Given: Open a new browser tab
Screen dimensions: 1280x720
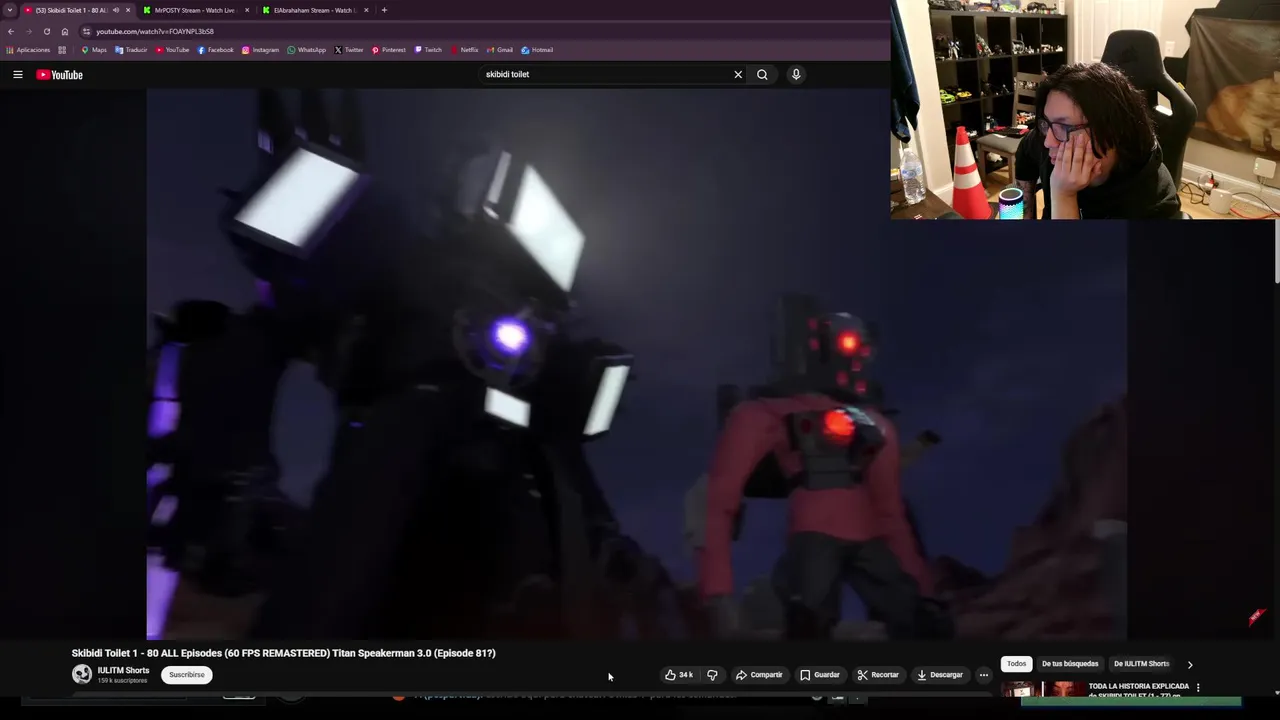Looking at the screenshot, I should (x=384, y=10).
